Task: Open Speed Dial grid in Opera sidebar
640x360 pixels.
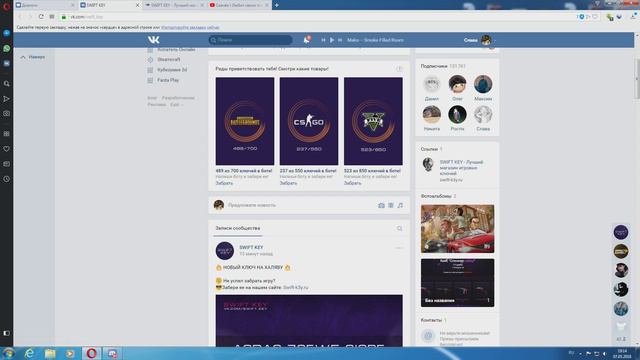Action: (7, 134)
